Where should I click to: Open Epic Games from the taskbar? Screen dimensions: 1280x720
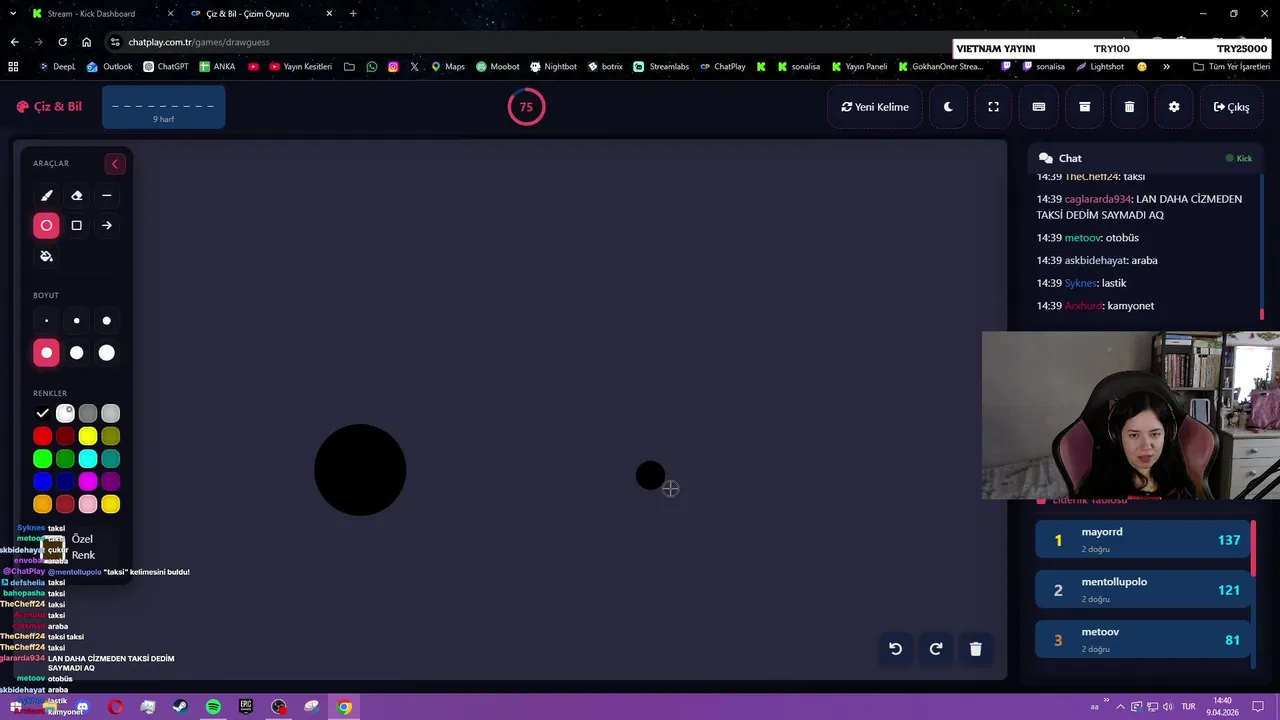246,707
